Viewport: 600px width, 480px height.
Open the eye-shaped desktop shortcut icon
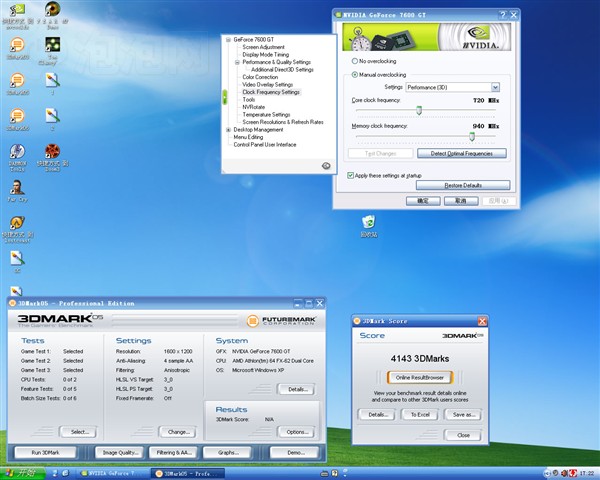53,9
